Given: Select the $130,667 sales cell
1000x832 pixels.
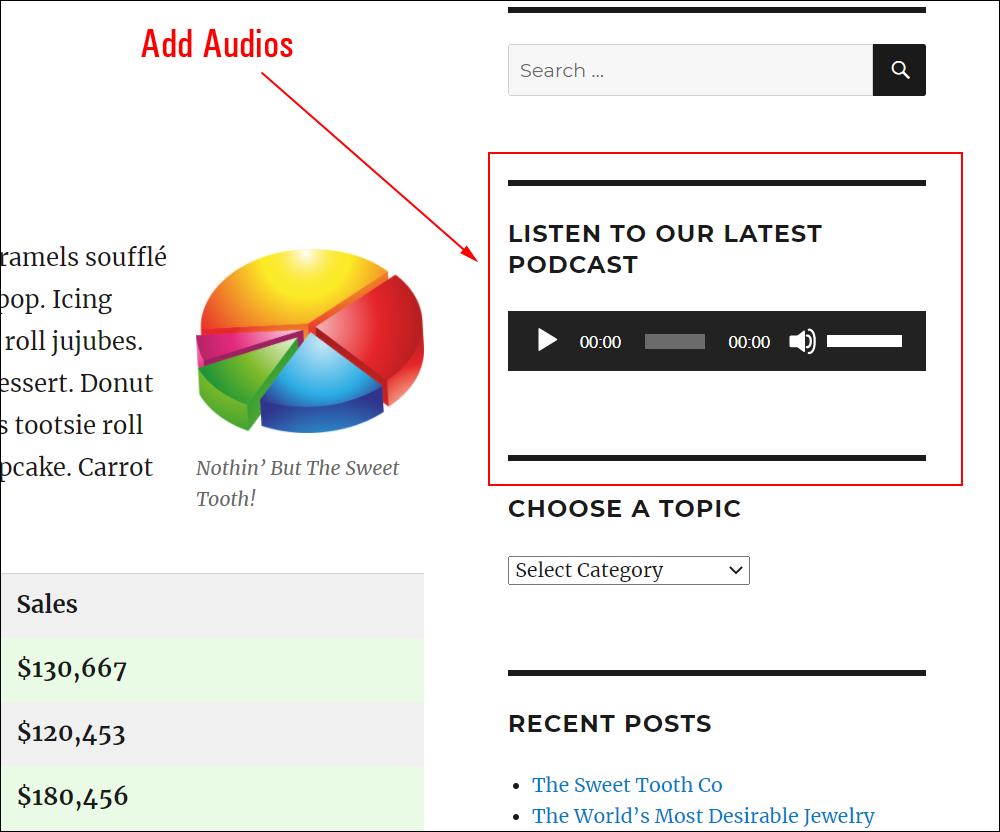Looking at the screenshot, I should (212, 669).
